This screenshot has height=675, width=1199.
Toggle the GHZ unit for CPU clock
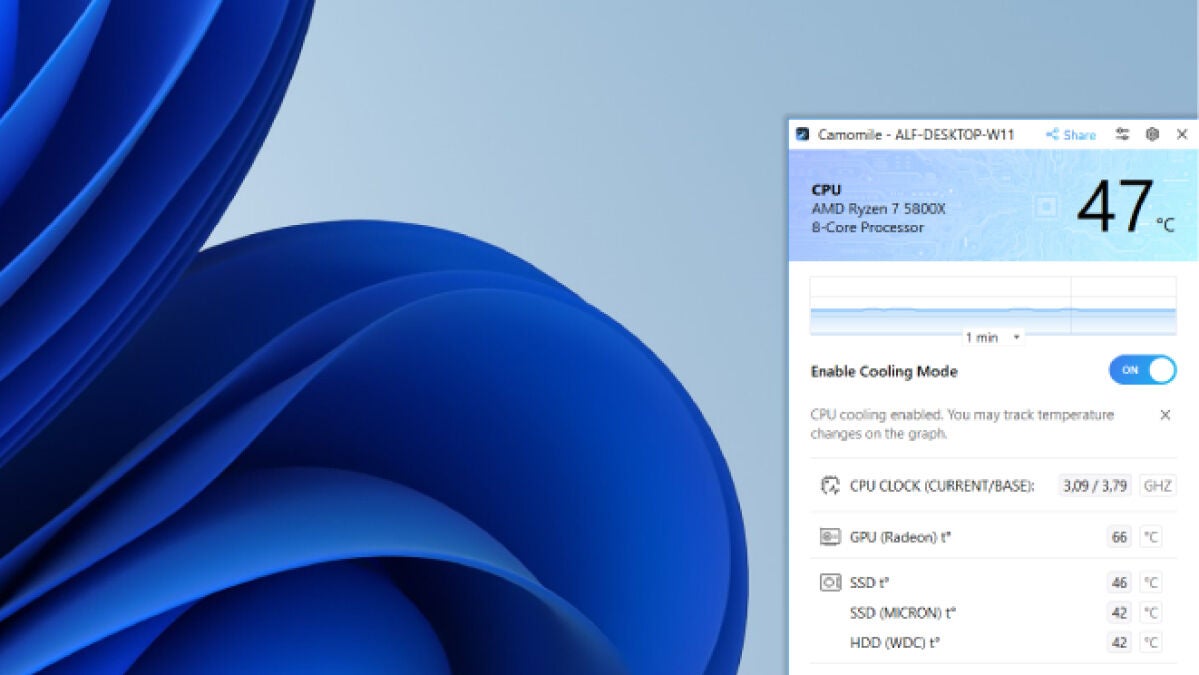click(x=1159, y=486)
